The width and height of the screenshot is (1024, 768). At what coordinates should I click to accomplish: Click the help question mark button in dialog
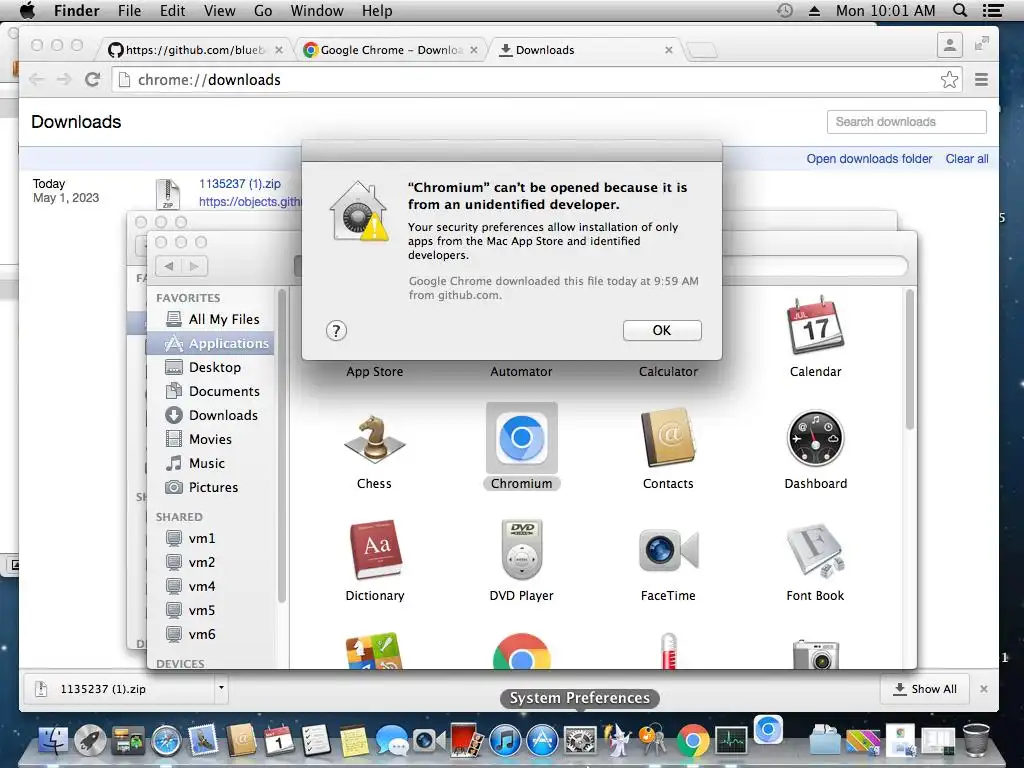click(x=336, y=330)
